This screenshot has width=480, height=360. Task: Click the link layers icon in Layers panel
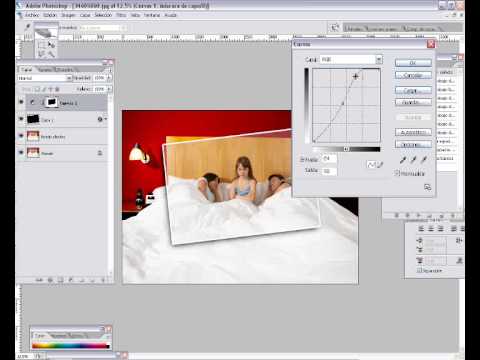39,280
